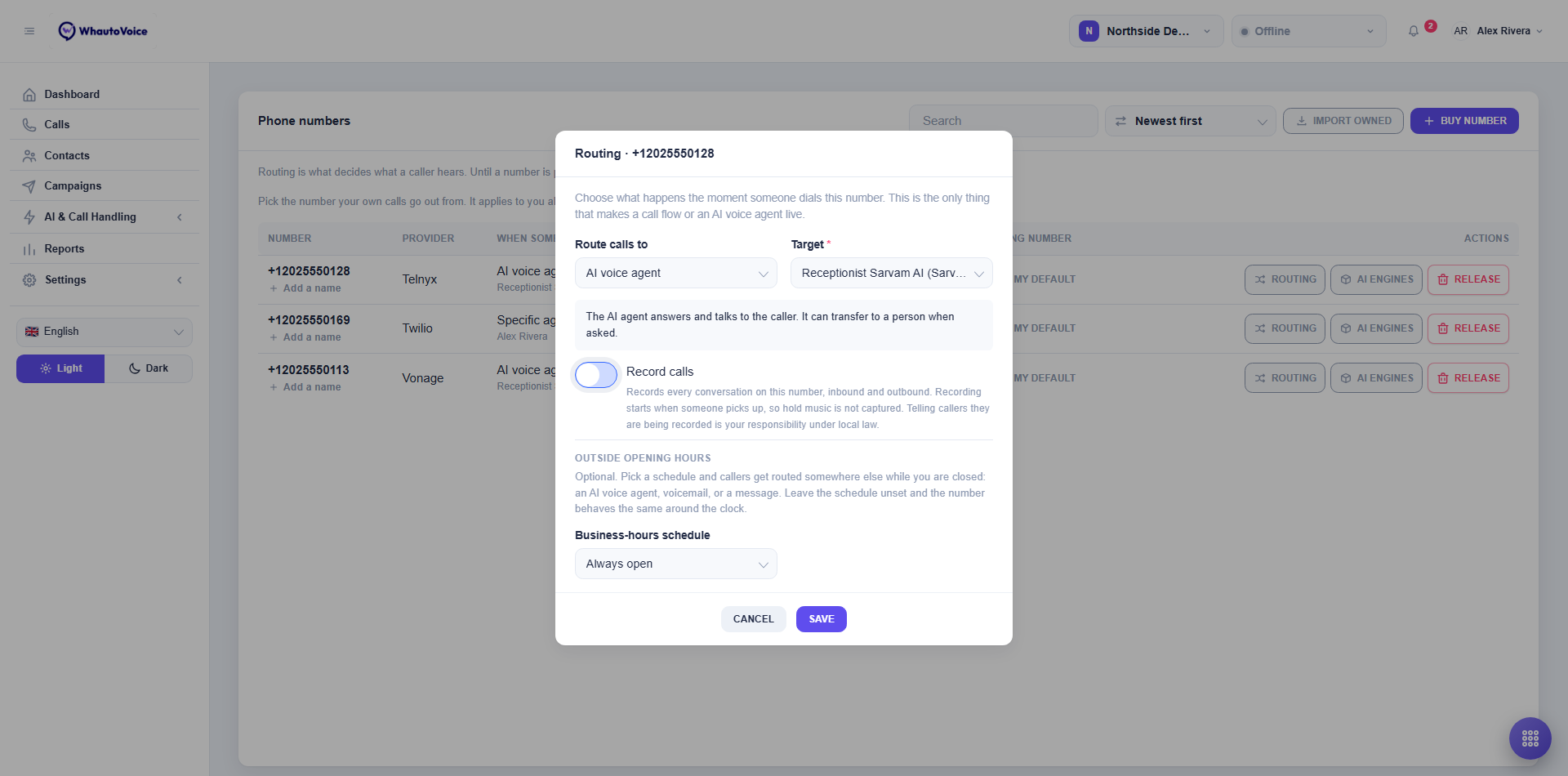Click the CANCEL button
Viewport: 1568px width, 776px height.
coord(753,619)
